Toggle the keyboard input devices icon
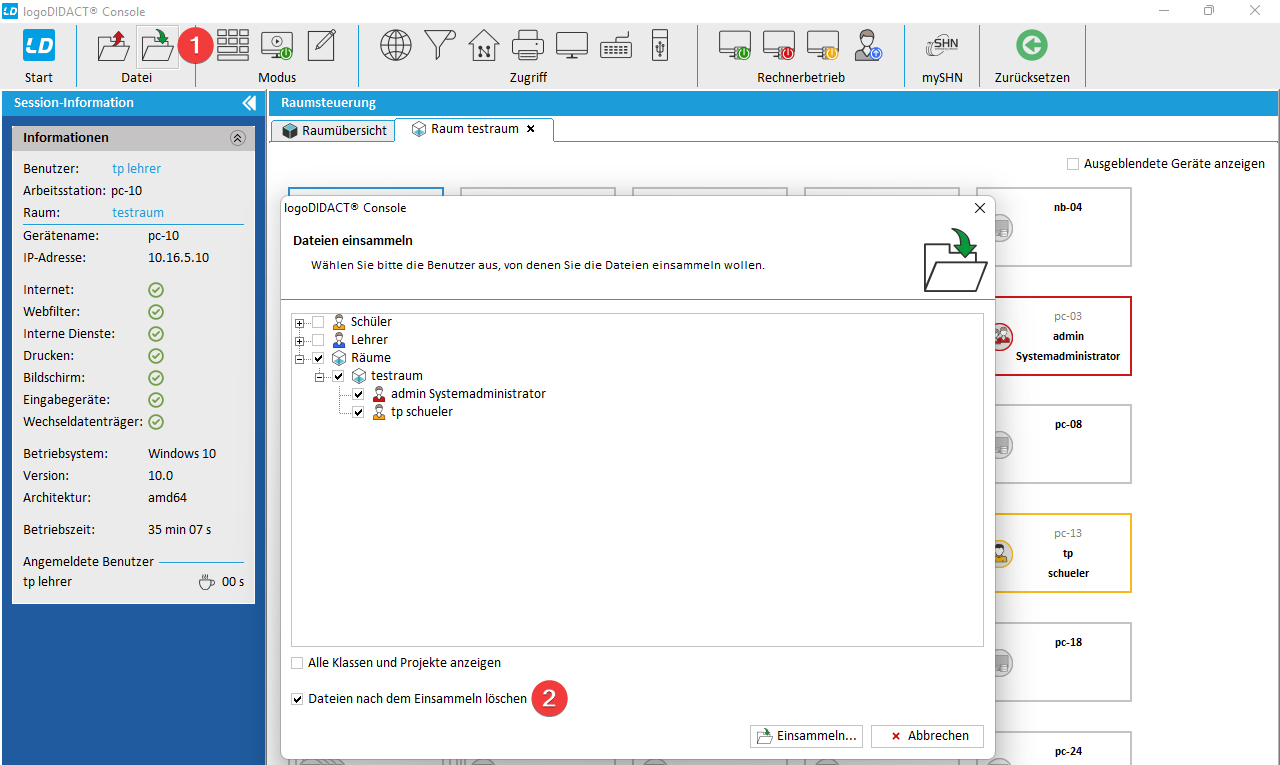The image size is (1280, 765). point(616,45)
